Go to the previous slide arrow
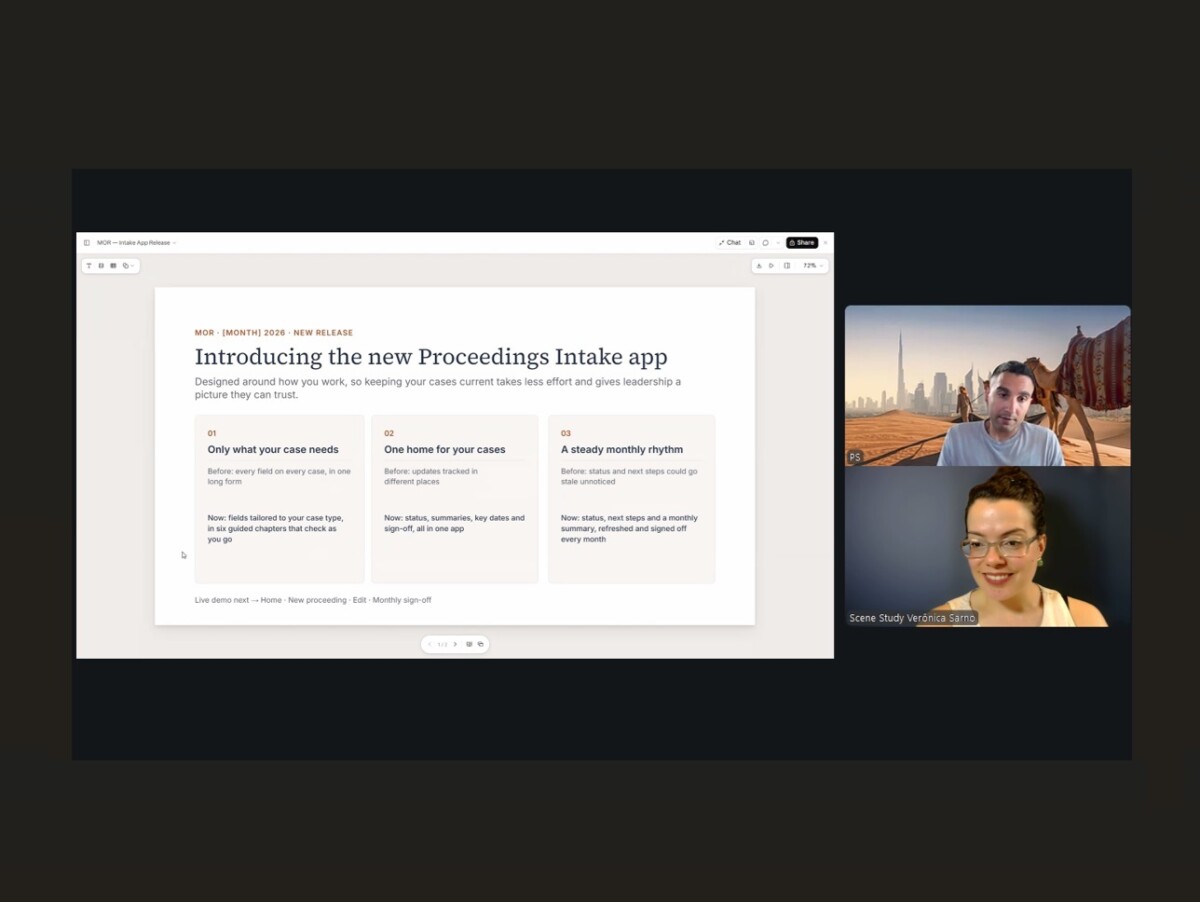Screen dimensions: 1200x902 [430, 644]
